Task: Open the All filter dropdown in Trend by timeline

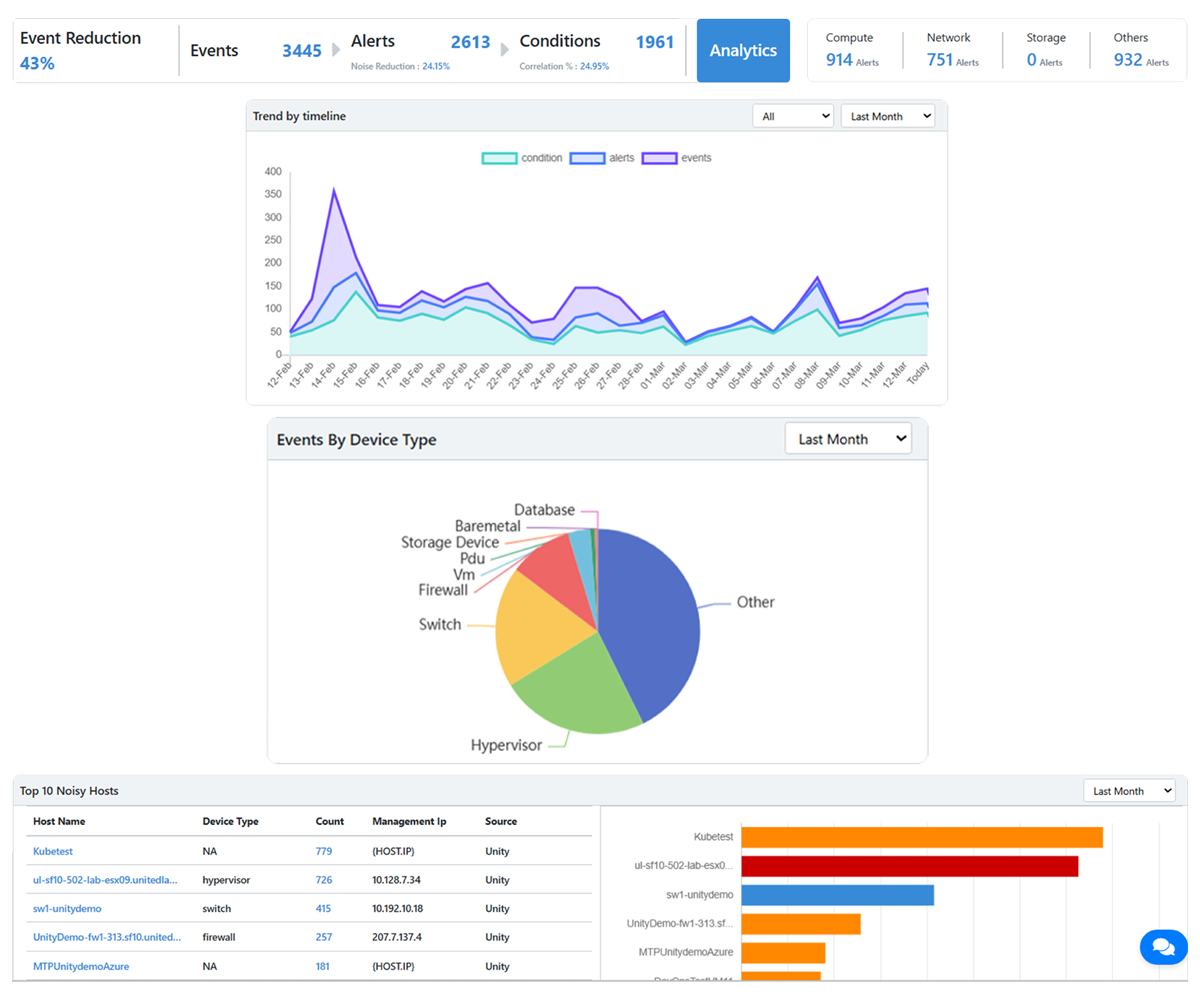Action: [793, 116]
